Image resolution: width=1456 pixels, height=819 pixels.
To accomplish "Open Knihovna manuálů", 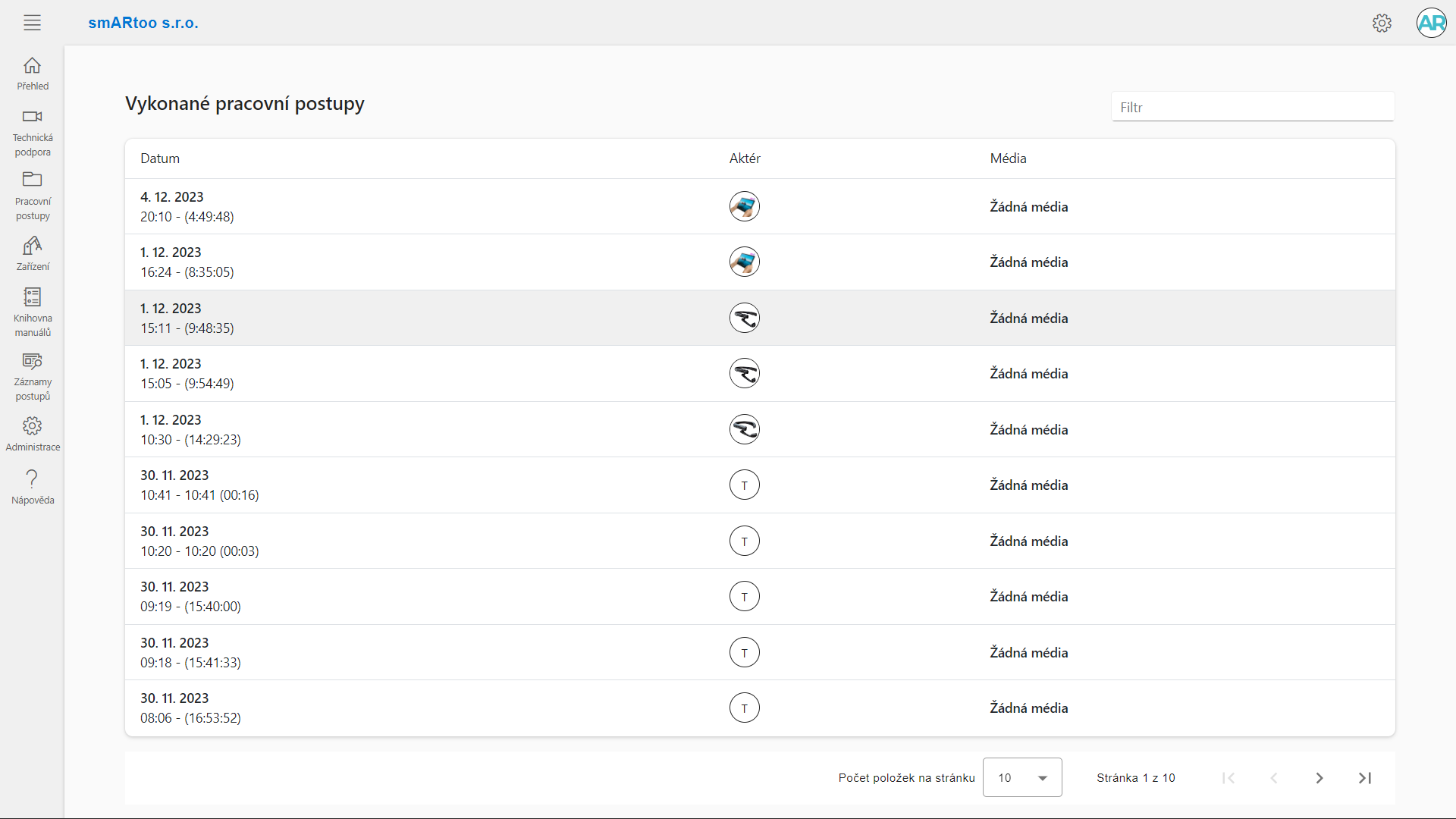I will [x=33, y=312].
